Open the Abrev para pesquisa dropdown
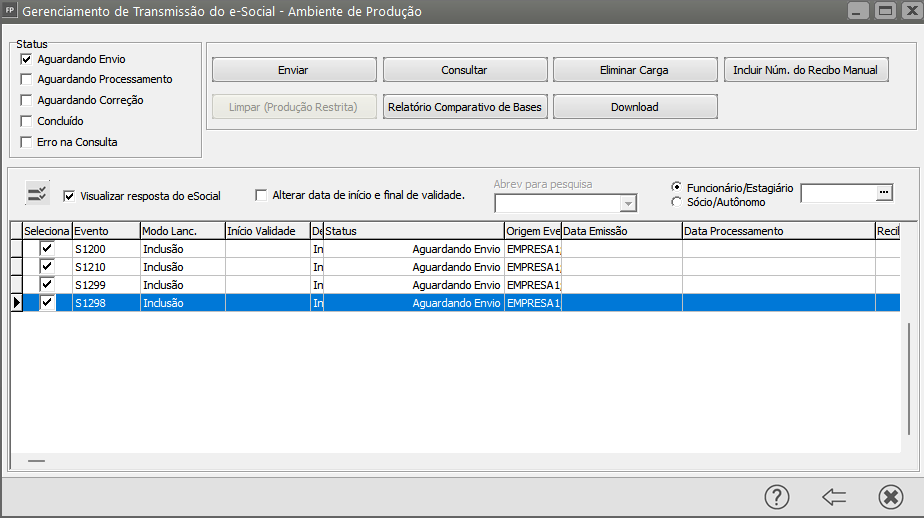Image resolution: width=924 pixels, height=518 pixels. point(628,204)
